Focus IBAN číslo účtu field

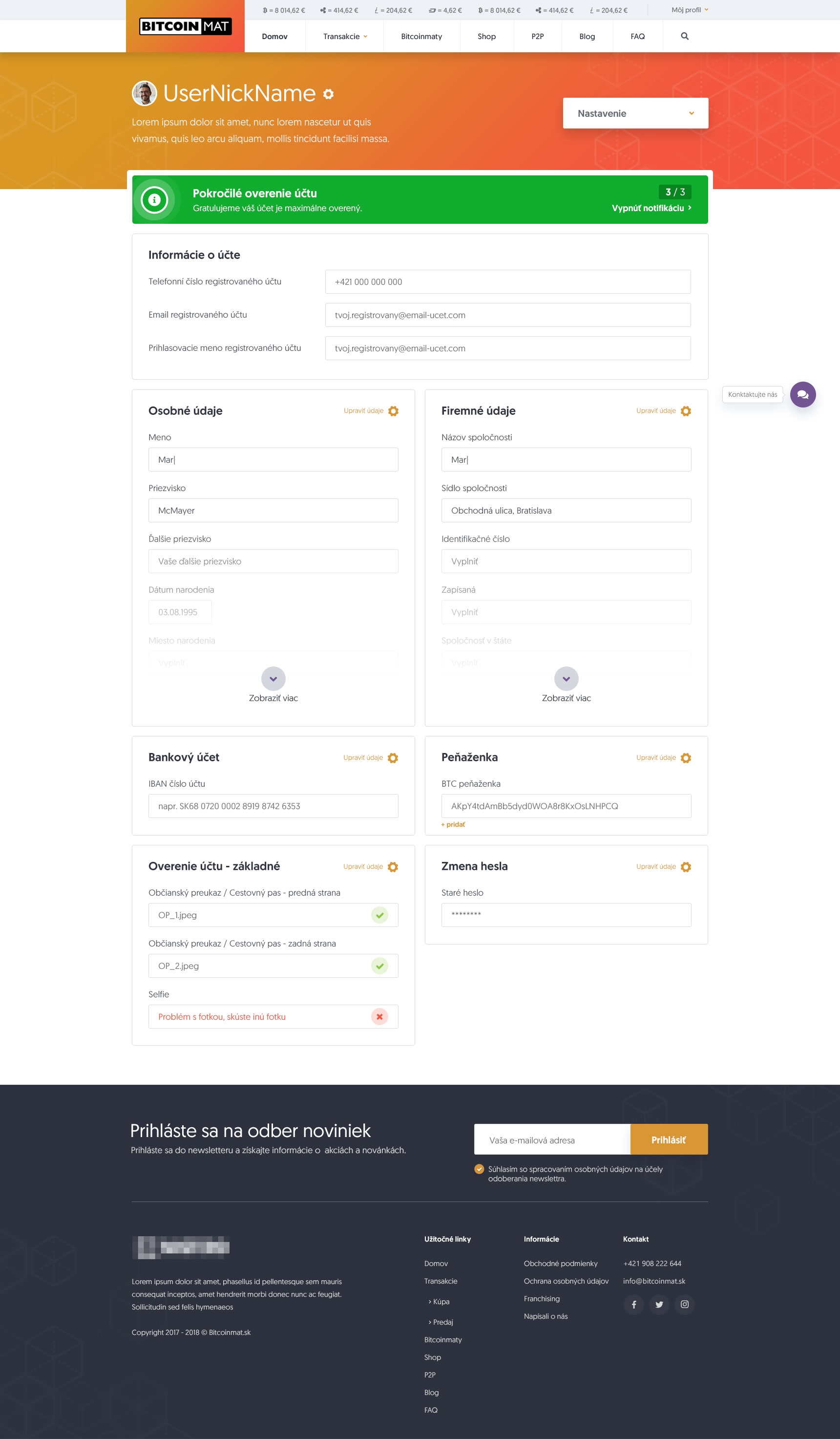coord(273,806)
